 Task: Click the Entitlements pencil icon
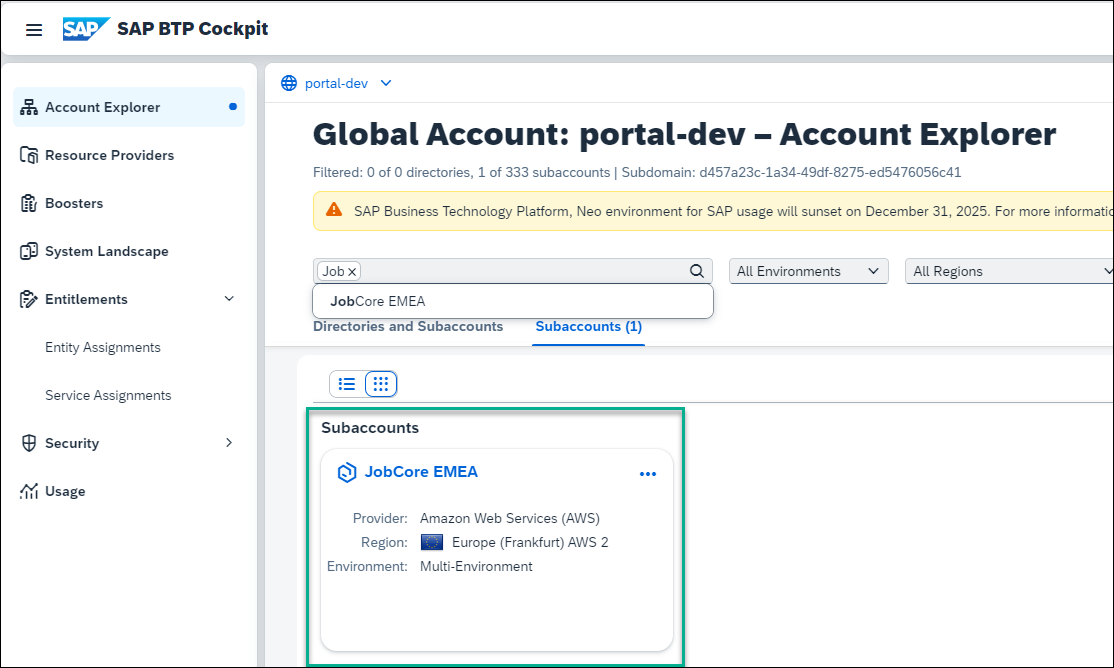[28, 299]
